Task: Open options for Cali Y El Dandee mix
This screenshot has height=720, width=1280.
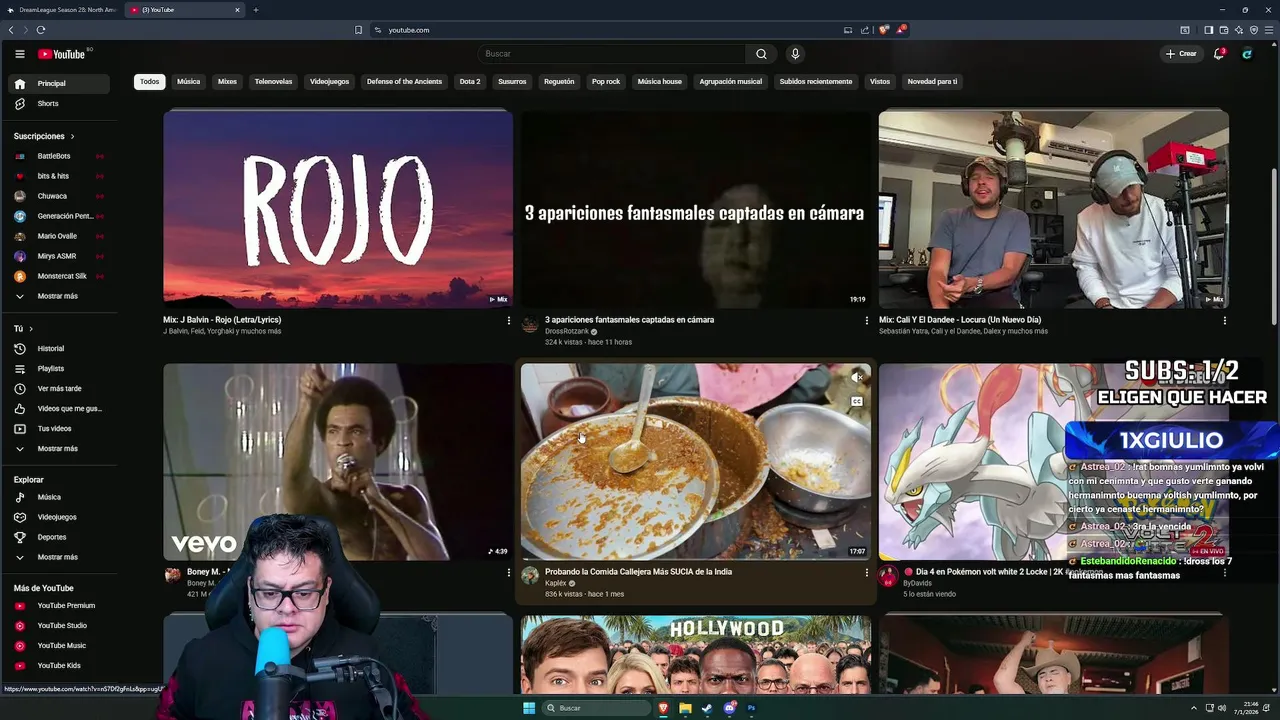Action: [x=1224, y=321]
